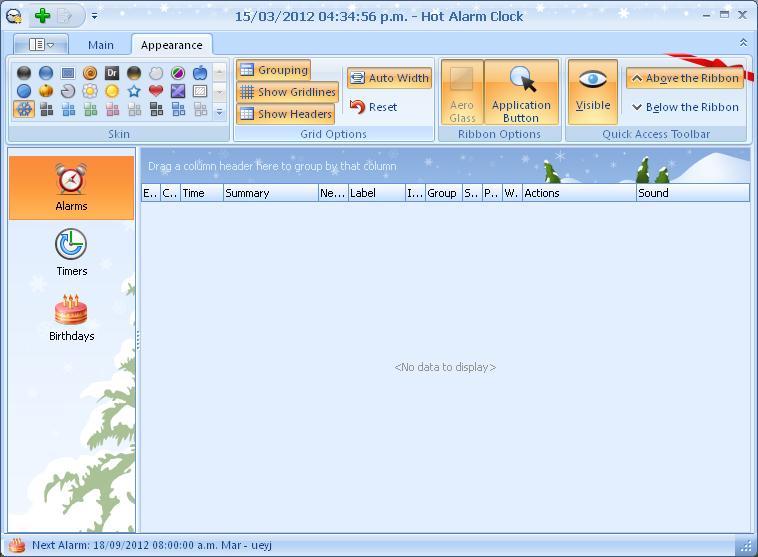
Task: Select the orange pumpkin skin
Action: point(46,91)
